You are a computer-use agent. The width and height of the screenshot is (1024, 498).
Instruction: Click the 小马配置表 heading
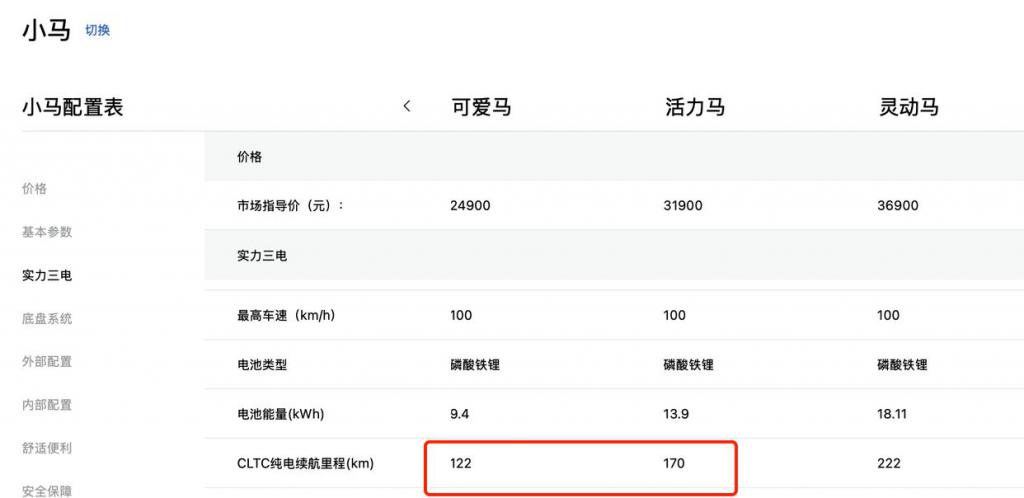72,106
